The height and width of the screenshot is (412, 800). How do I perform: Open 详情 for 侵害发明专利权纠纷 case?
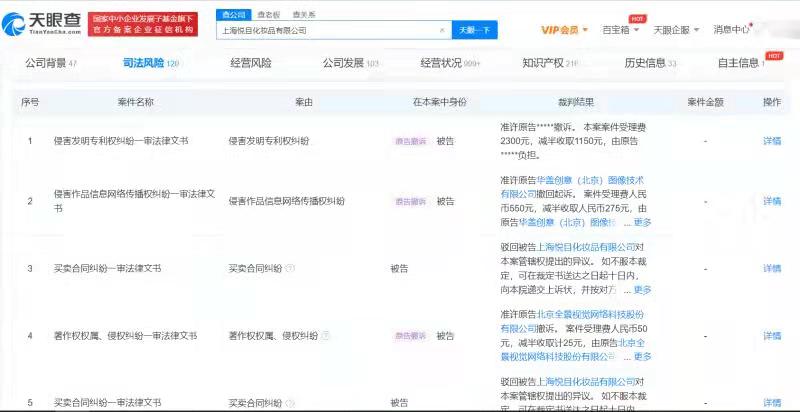coord(772,141)
